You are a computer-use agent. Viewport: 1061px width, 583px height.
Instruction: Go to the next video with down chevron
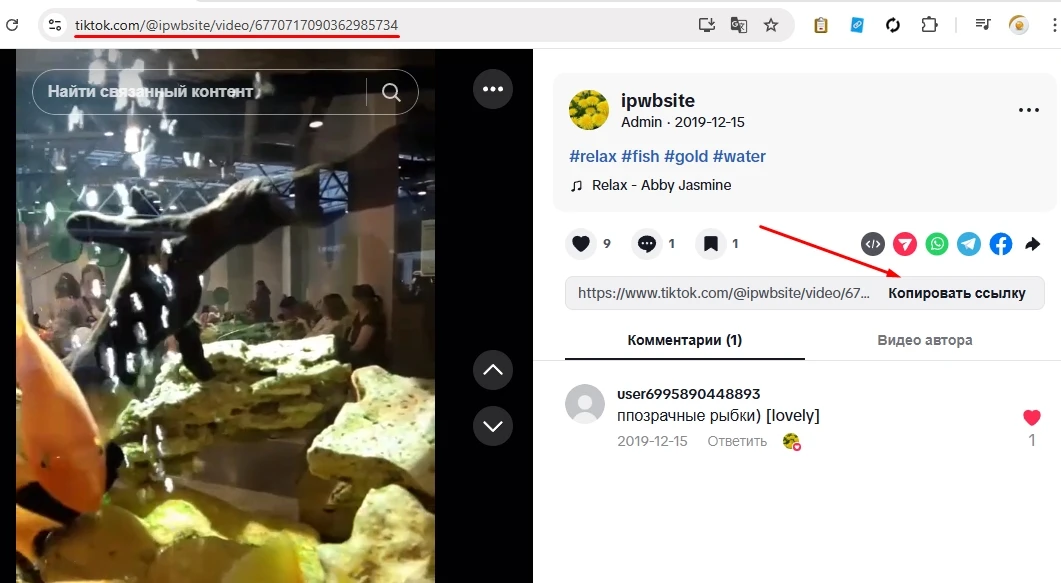click(492, 426)
